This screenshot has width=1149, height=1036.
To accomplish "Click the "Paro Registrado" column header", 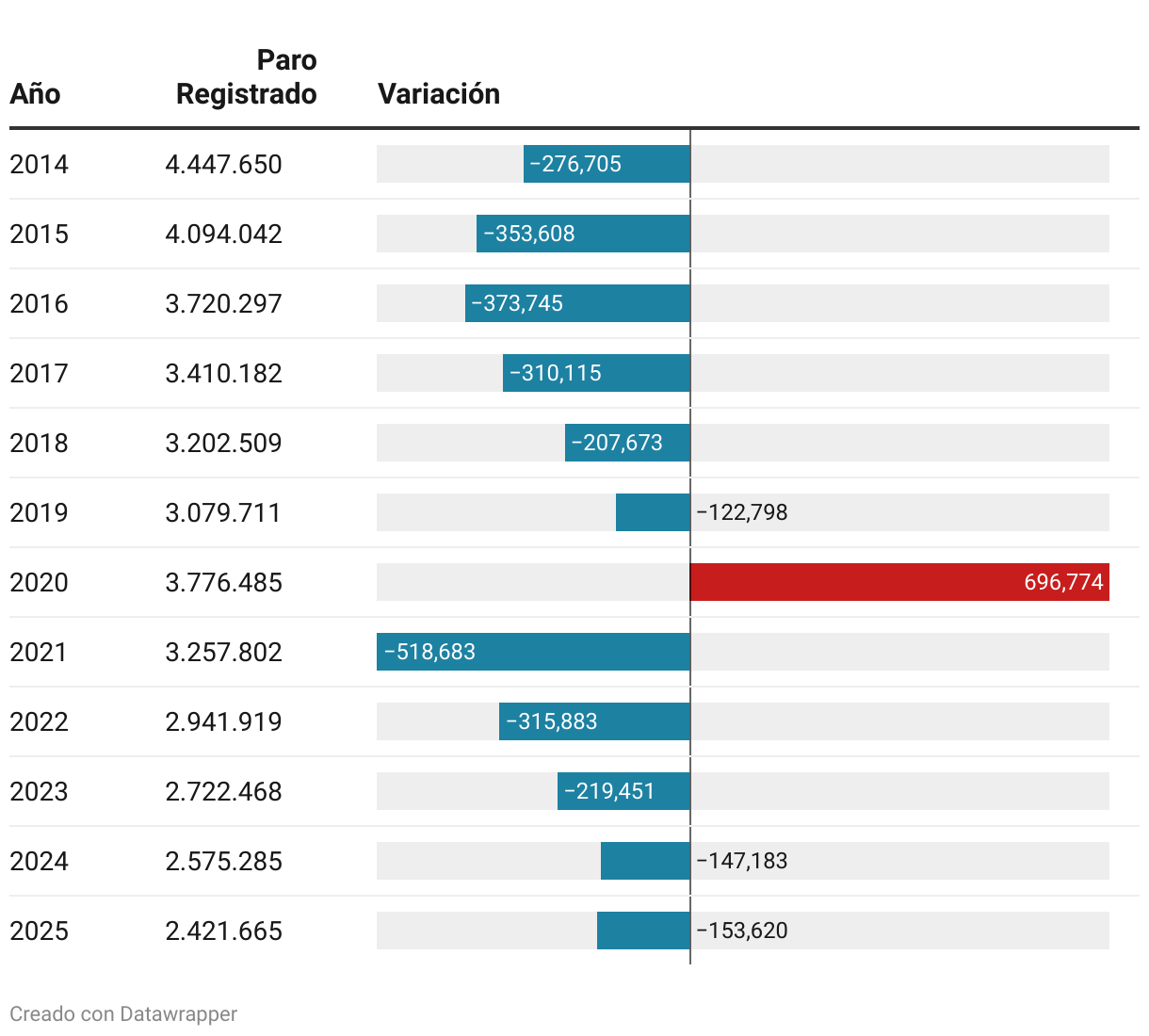I will 247,77.
